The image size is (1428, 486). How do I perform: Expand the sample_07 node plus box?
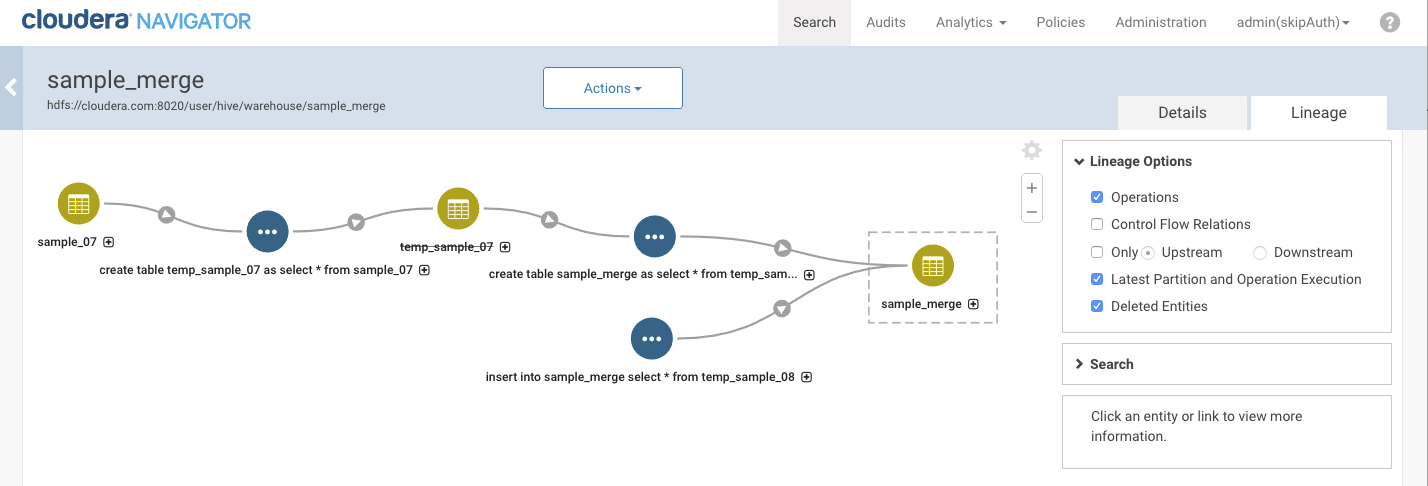109,242
